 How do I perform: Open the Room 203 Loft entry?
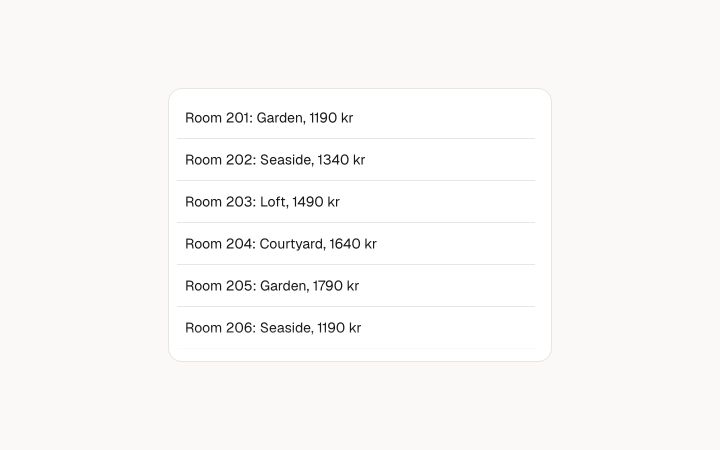pyautogui.click(x=356, y=202)
